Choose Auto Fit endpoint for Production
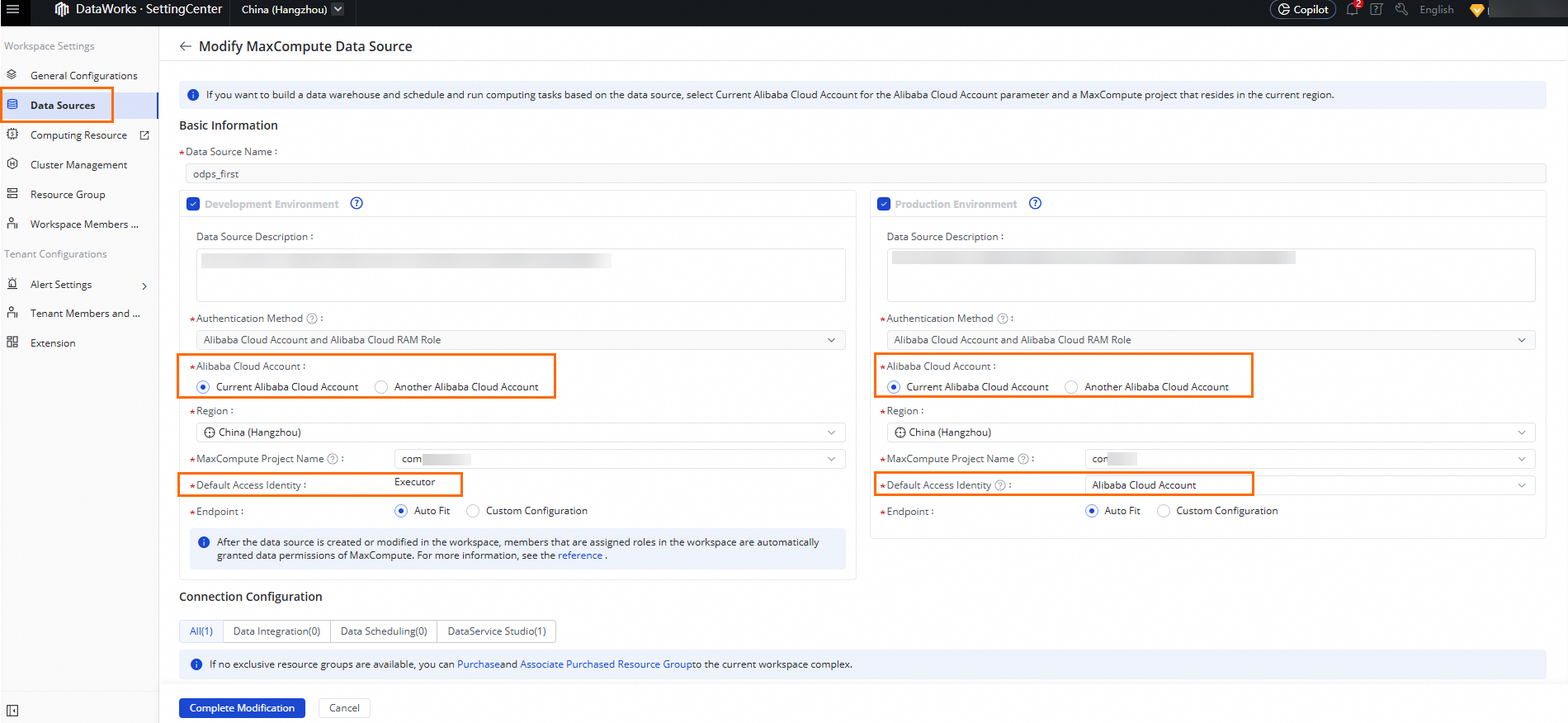The height and width of the screenshot is (723, 1568). (1092, 511)
